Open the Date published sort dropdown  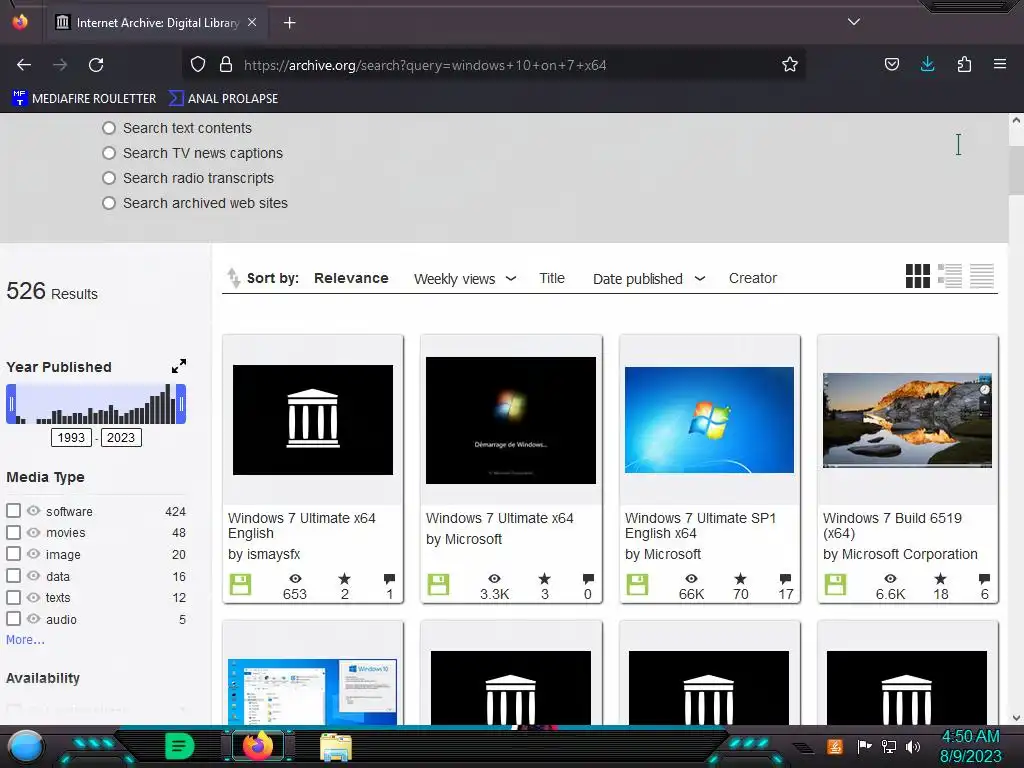(x=648, y=279)
